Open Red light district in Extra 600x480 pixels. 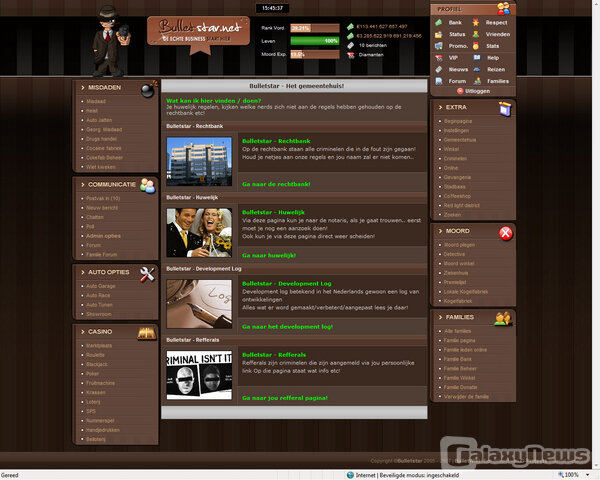coord(461,206)
